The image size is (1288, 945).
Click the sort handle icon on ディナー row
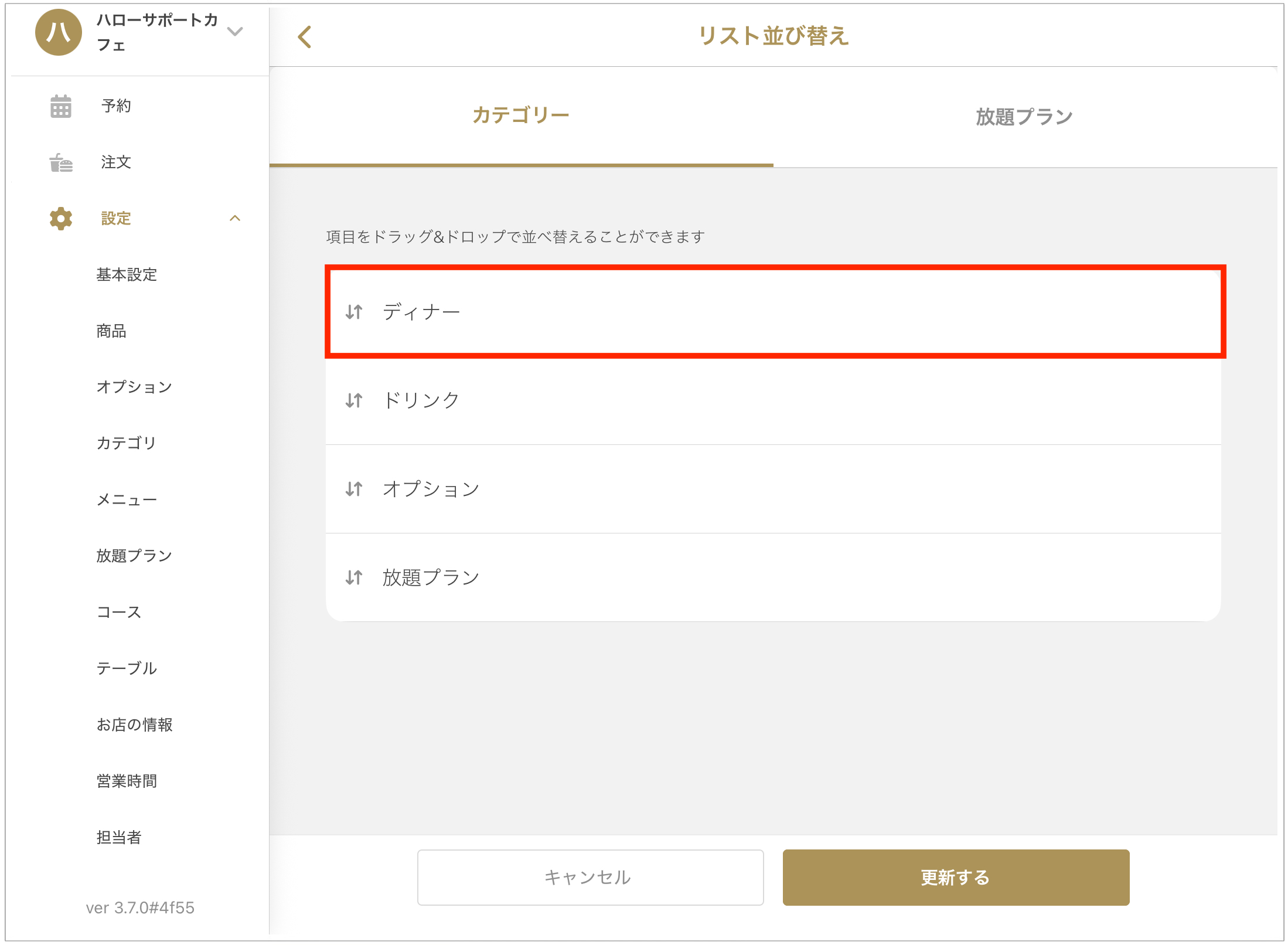(354, 312)
